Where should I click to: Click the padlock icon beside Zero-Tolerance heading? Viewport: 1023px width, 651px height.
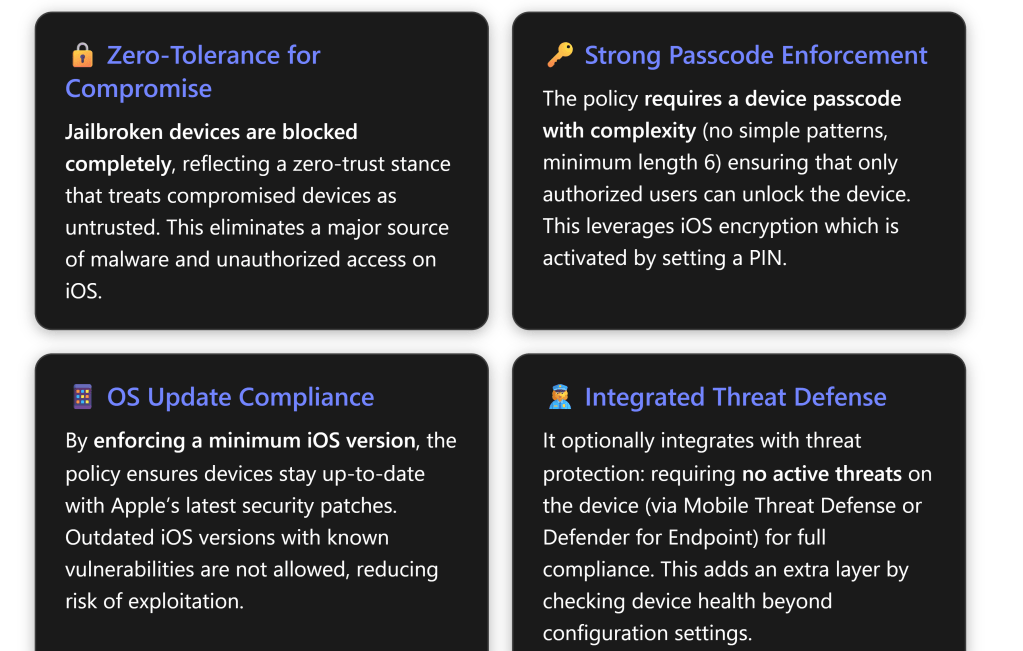(x=82, y=55)
